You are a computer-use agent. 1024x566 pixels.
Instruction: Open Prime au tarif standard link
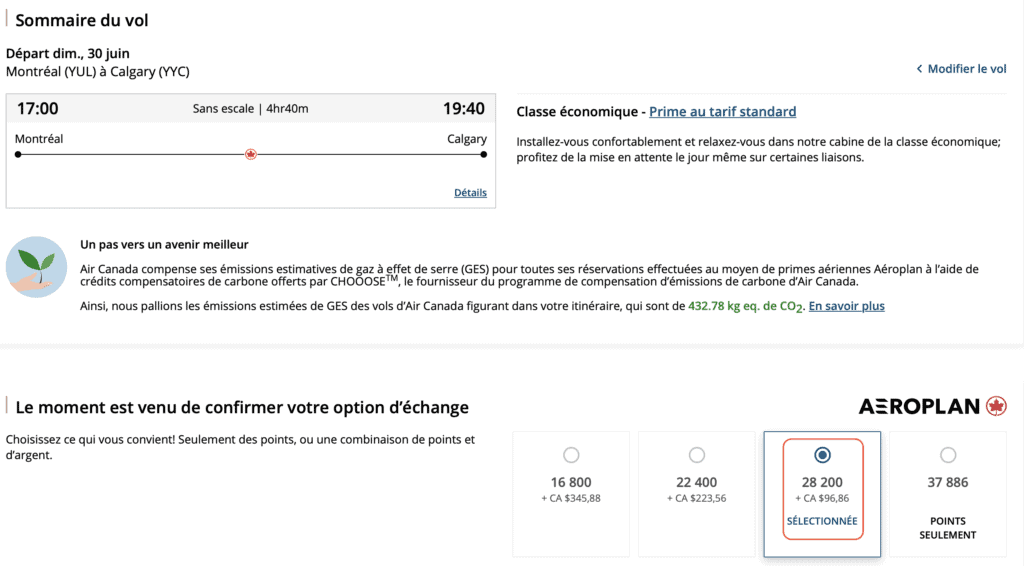722,111
